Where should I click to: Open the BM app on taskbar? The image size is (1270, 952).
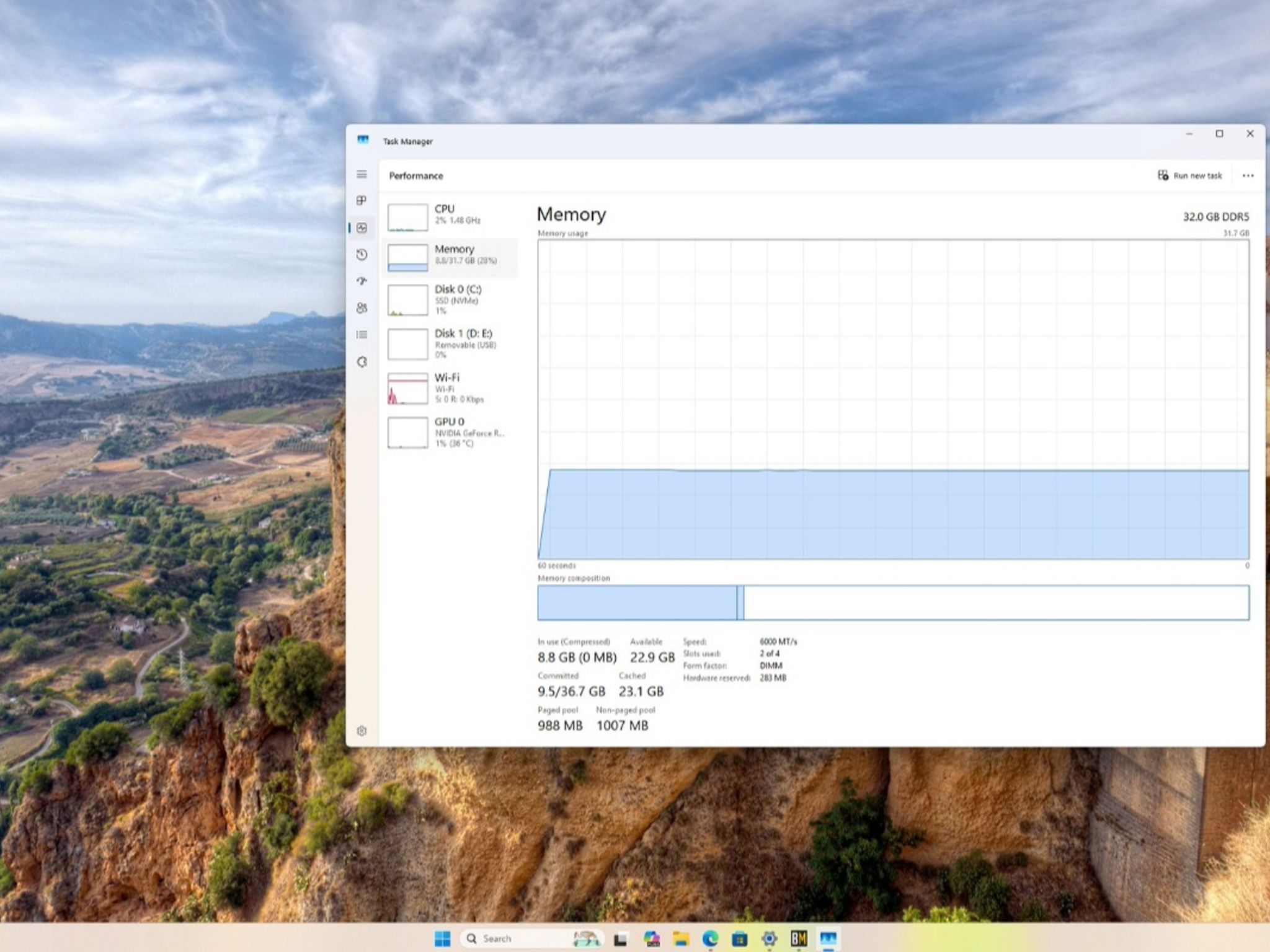(799, 939)
